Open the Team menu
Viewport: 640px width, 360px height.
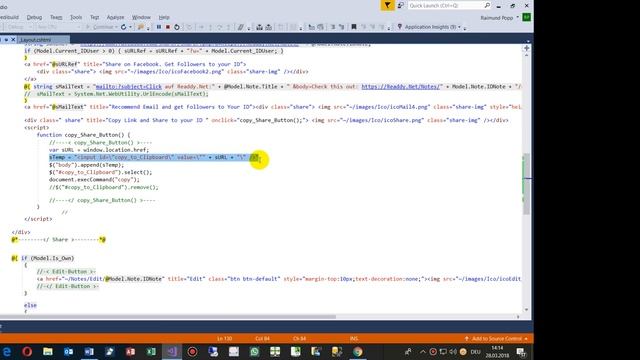point(56,17)
